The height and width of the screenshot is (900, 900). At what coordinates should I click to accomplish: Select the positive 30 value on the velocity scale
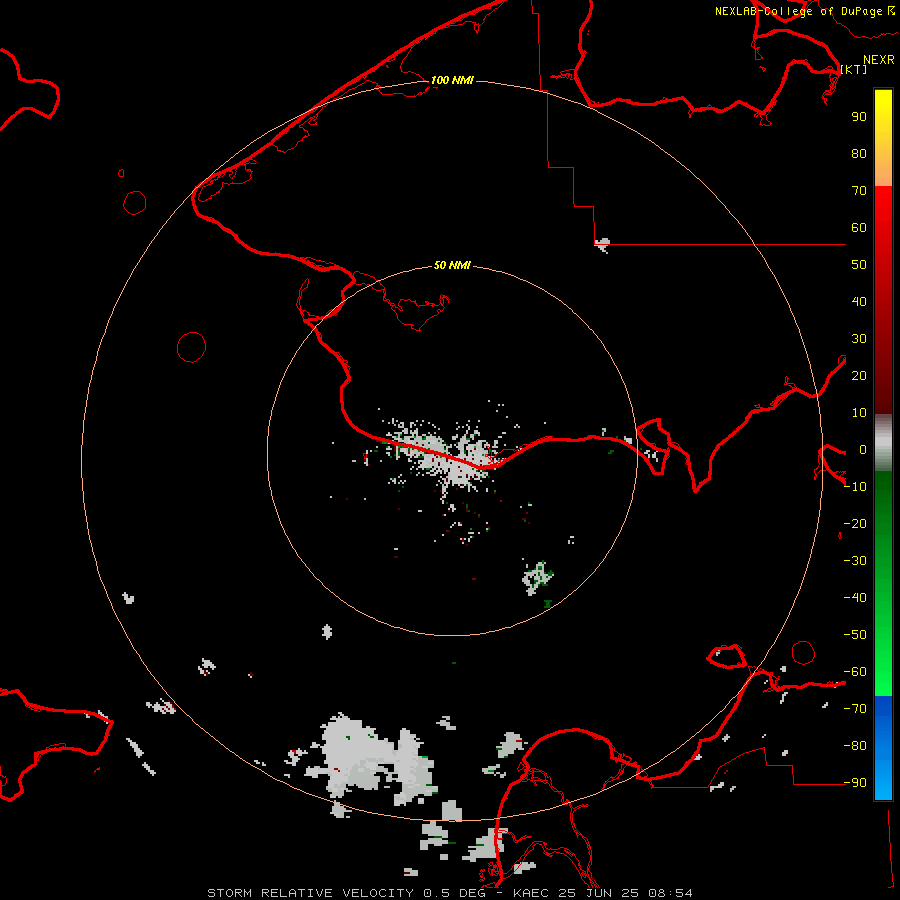(x=859, y=339)
